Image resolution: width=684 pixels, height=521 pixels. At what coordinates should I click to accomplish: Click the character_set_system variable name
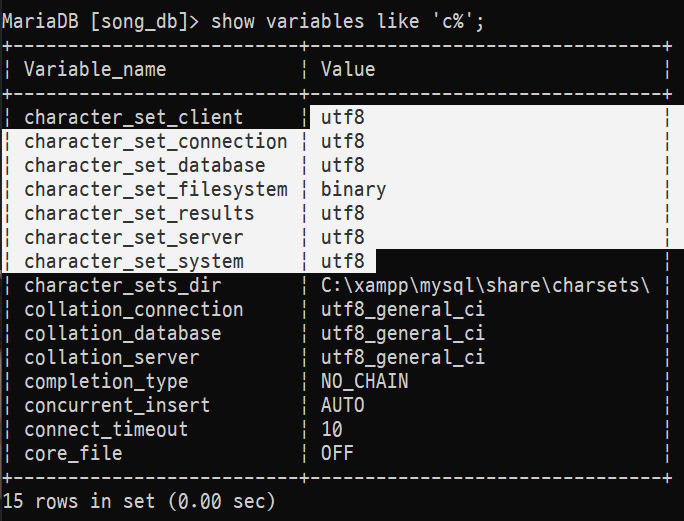click(133, 261)
